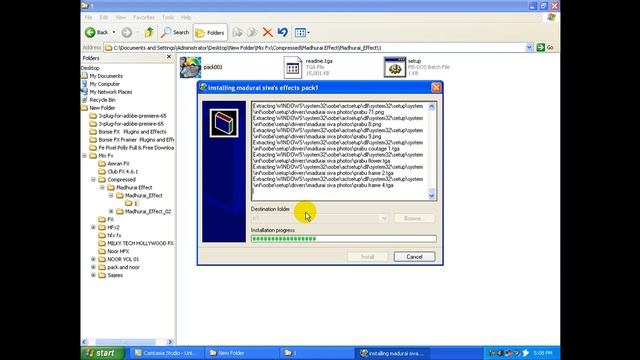
Task: Click the installer box logo image
Action: 224,123
